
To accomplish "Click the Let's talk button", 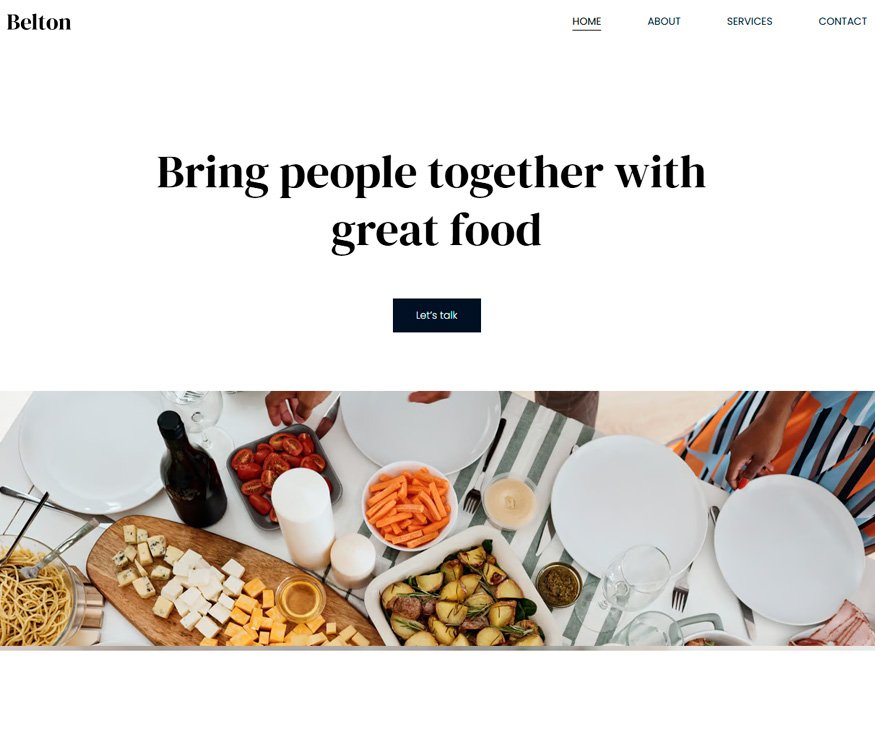I will tap(436, 315).
